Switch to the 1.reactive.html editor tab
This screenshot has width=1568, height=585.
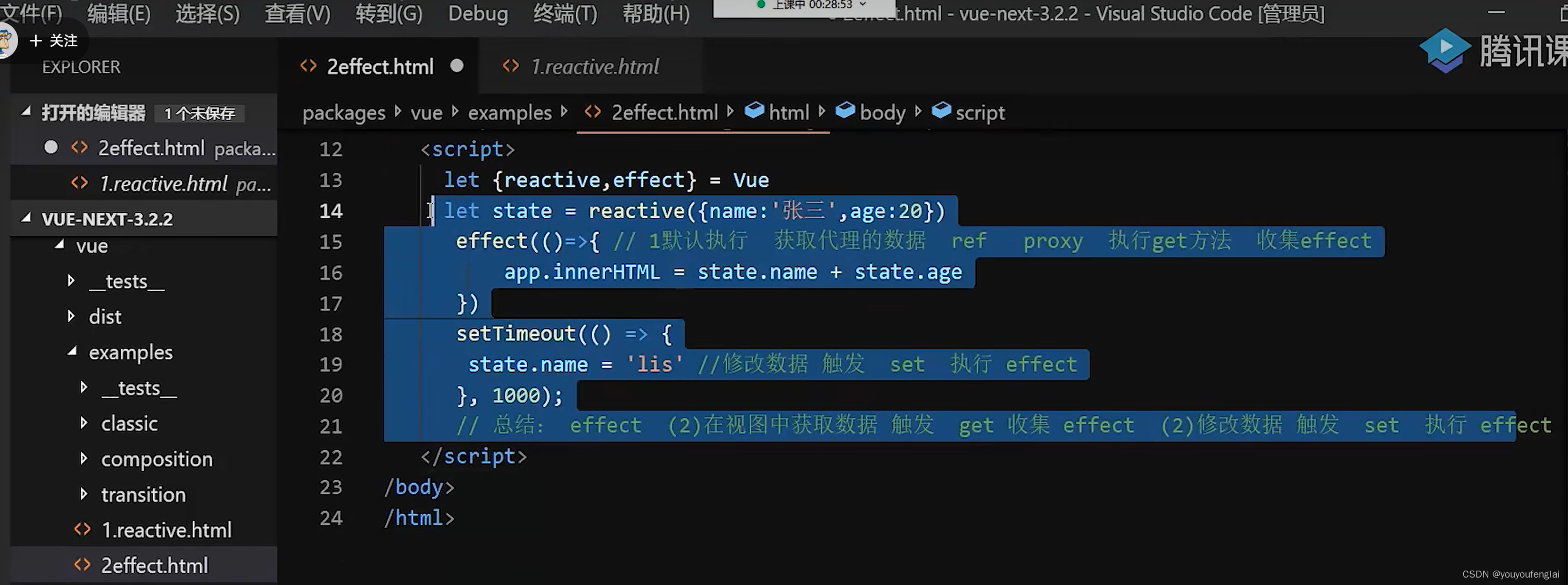(x=593, y=67)
